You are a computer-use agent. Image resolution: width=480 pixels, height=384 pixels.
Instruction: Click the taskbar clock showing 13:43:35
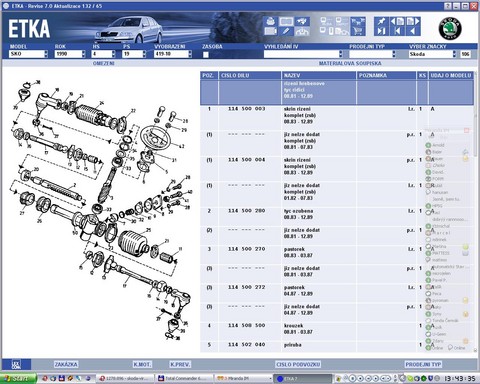coord(461,378)
